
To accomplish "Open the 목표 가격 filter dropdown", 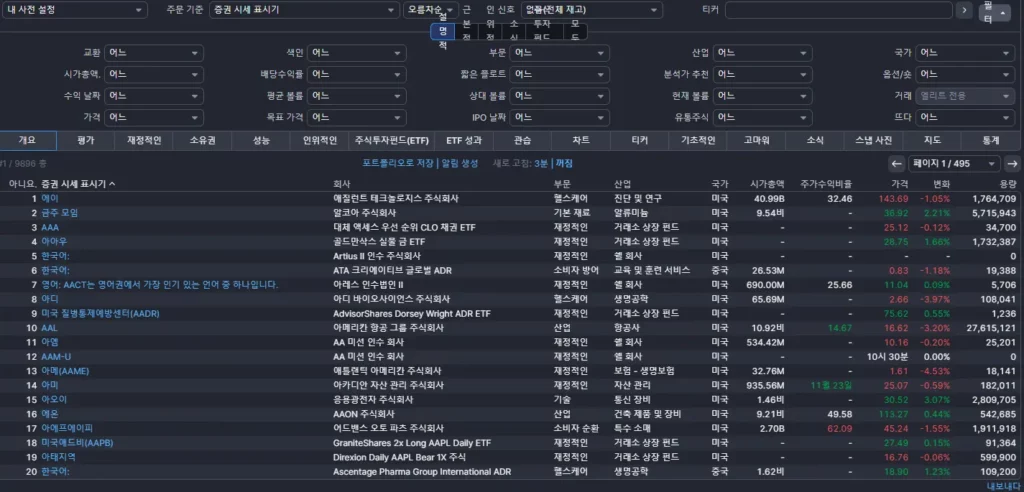I will point(357,118).
